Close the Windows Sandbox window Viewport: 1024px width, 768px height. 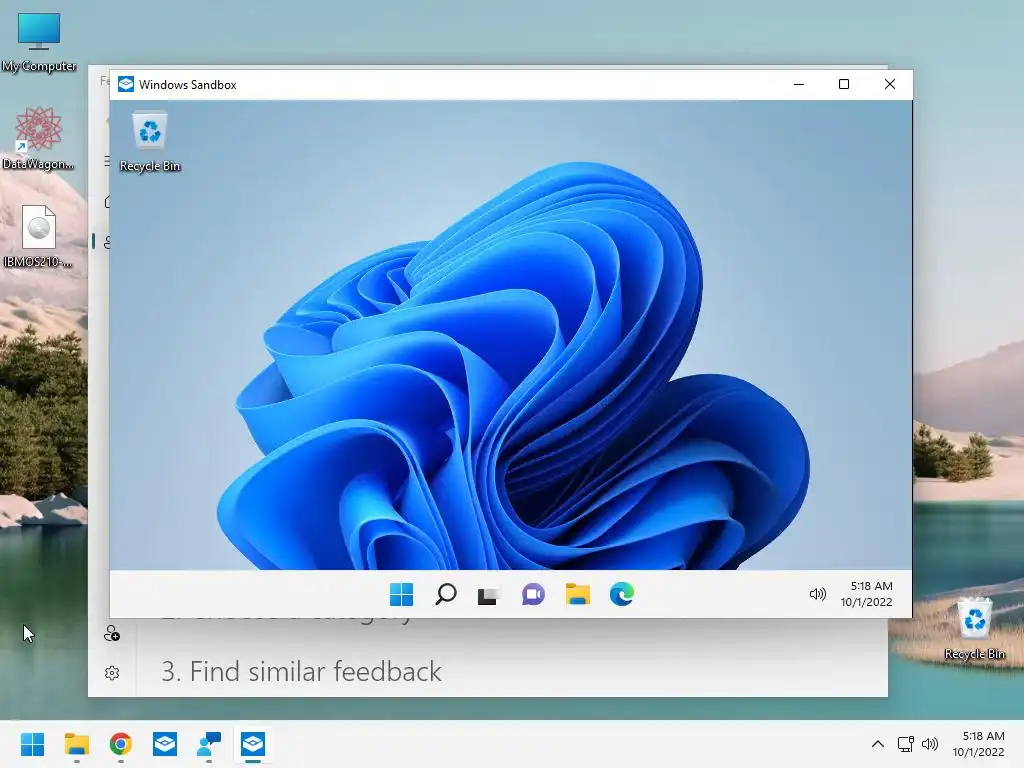pyautogui.click(x=889, y=84)
